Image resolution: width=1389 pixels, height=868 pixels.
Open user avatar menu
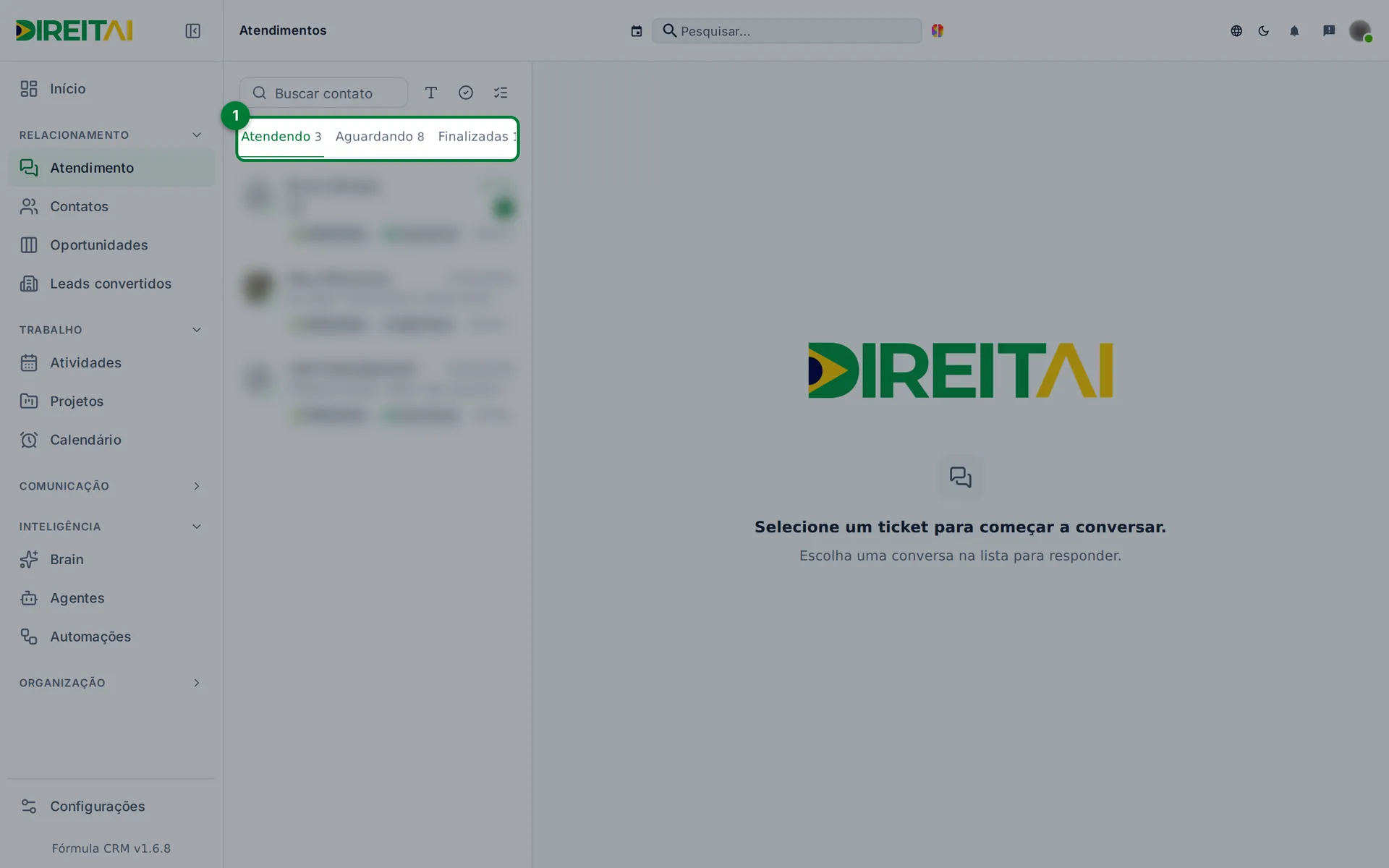point(1360,30)
